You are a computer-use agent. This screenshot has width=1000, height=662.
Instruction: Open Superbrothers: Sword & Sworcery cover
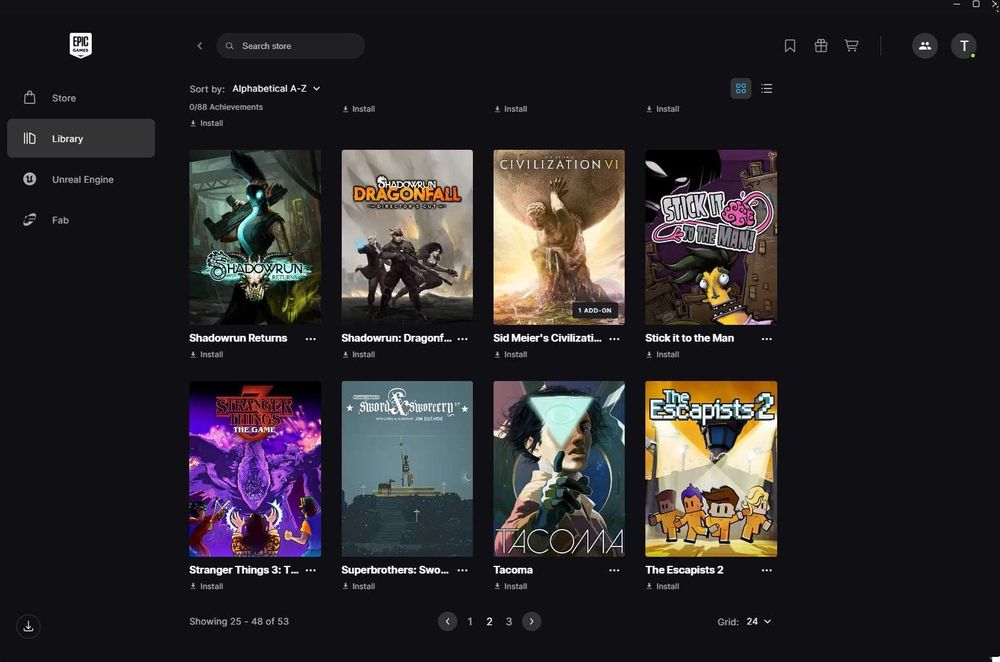407,469
